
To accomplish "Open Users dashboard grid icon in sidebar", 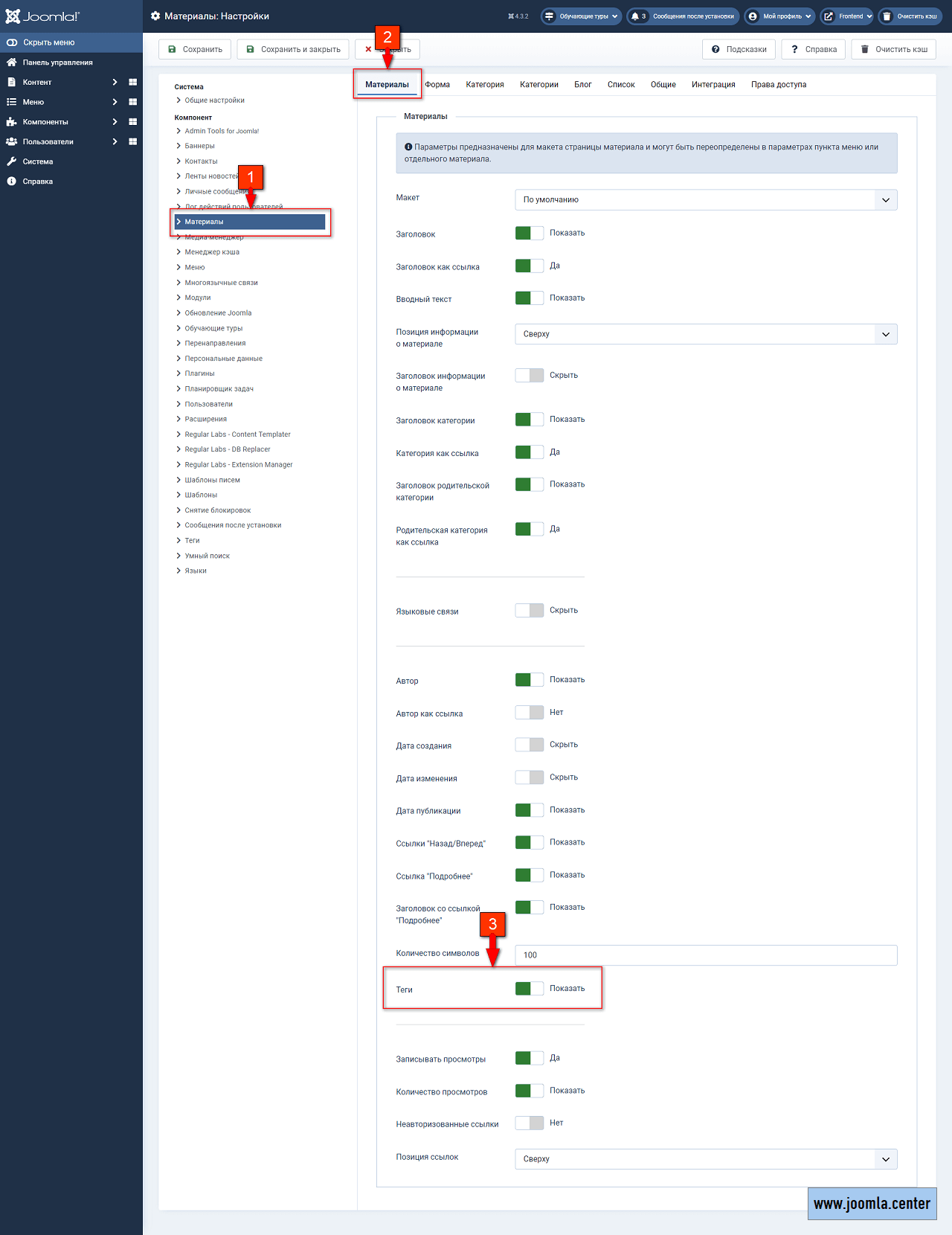I will pyautogui.click(x=132, y=141).
